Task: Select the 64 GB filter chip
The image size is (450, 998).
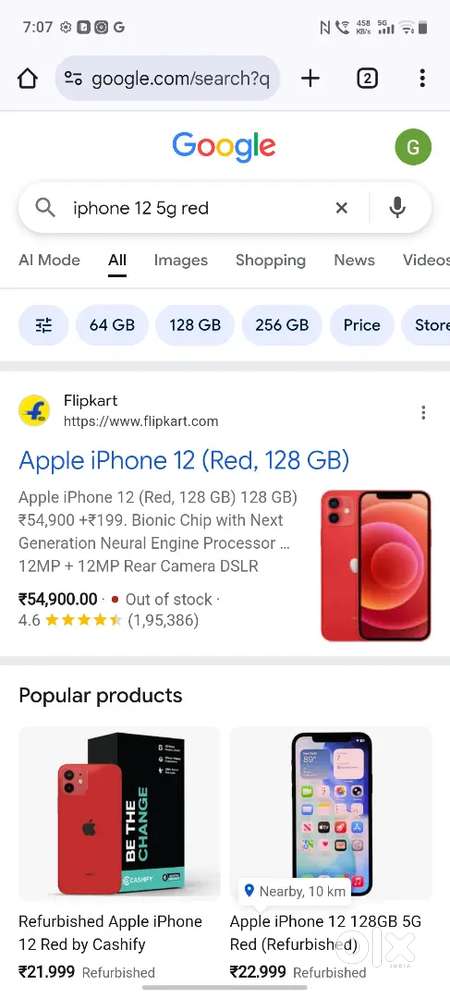Action: 112,325
